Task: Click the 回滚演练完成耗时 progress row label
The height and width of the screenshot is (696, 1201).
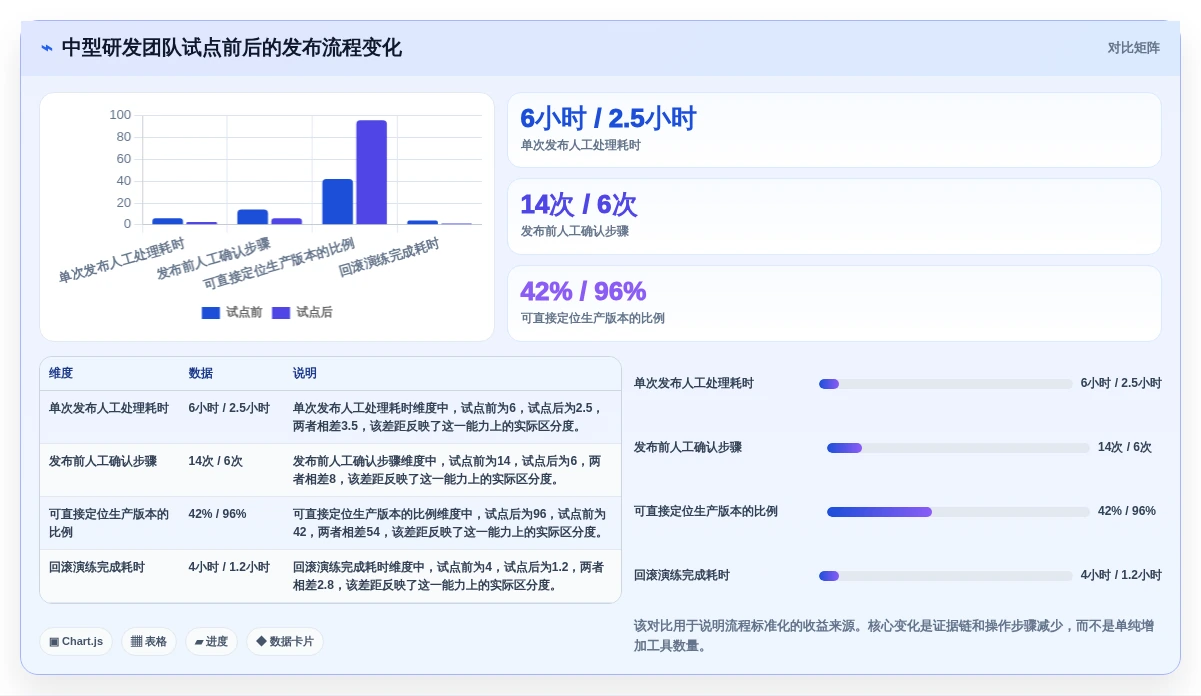Action: (682, 576)
